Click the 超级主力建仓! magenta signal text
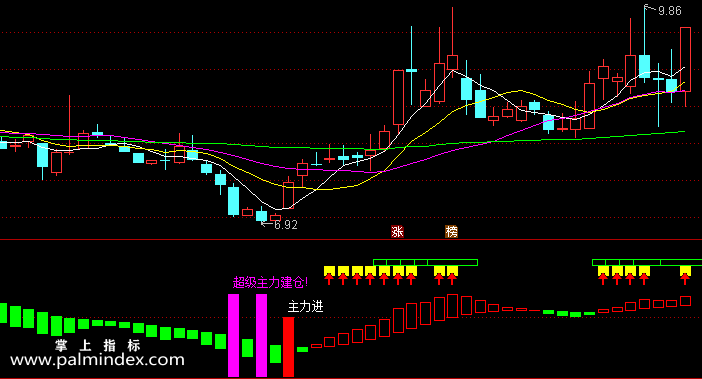 pyautogui.click(x=270, y=282)
